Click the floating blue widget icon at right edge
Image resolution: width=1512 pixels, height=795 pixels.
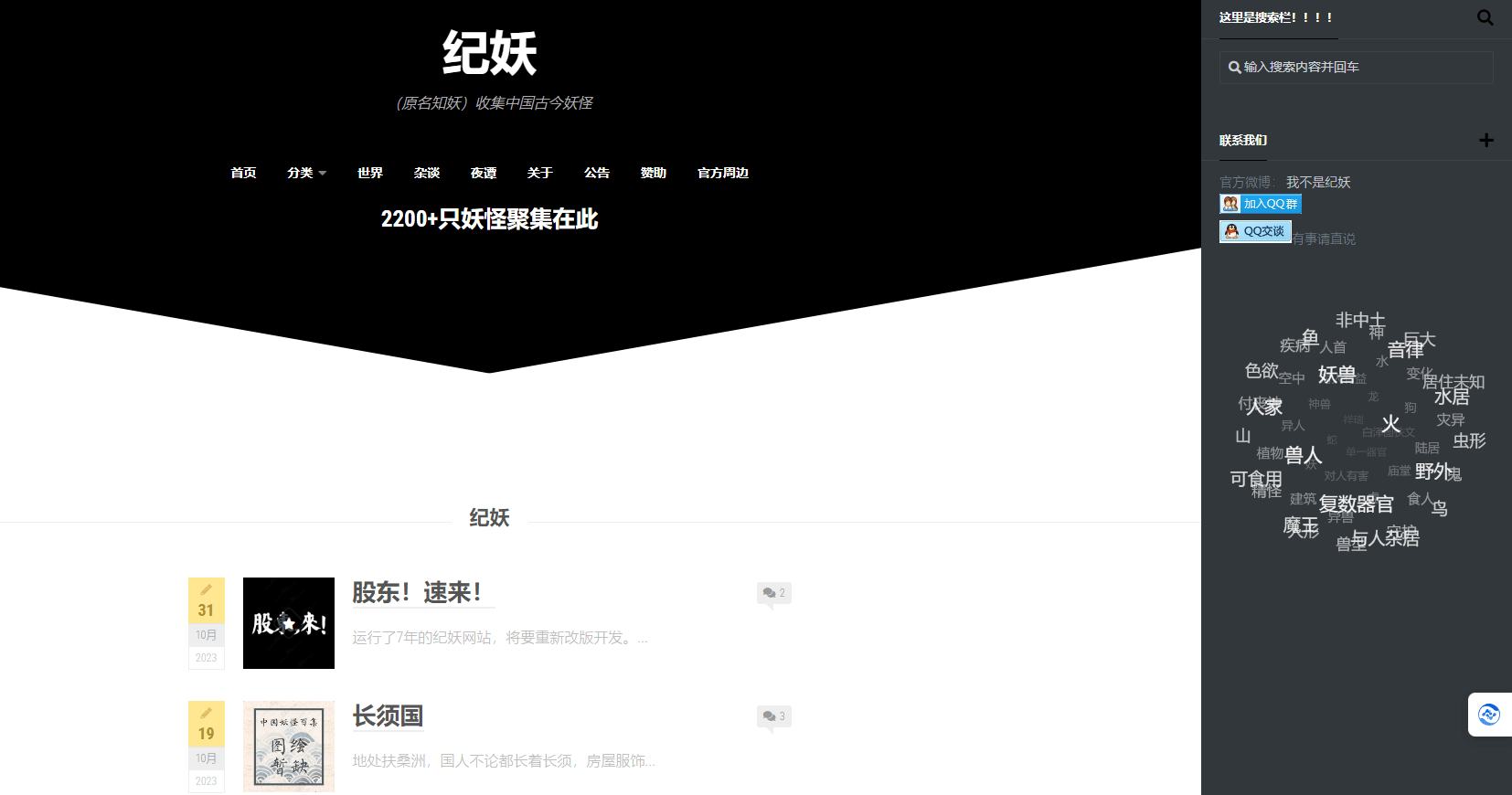pyautogui.click(x=1489, y=715)
